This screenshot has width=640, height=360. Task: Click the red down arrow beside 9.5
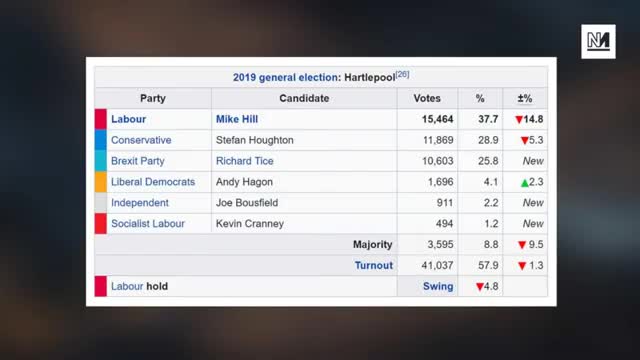click(x=522, y=245)
